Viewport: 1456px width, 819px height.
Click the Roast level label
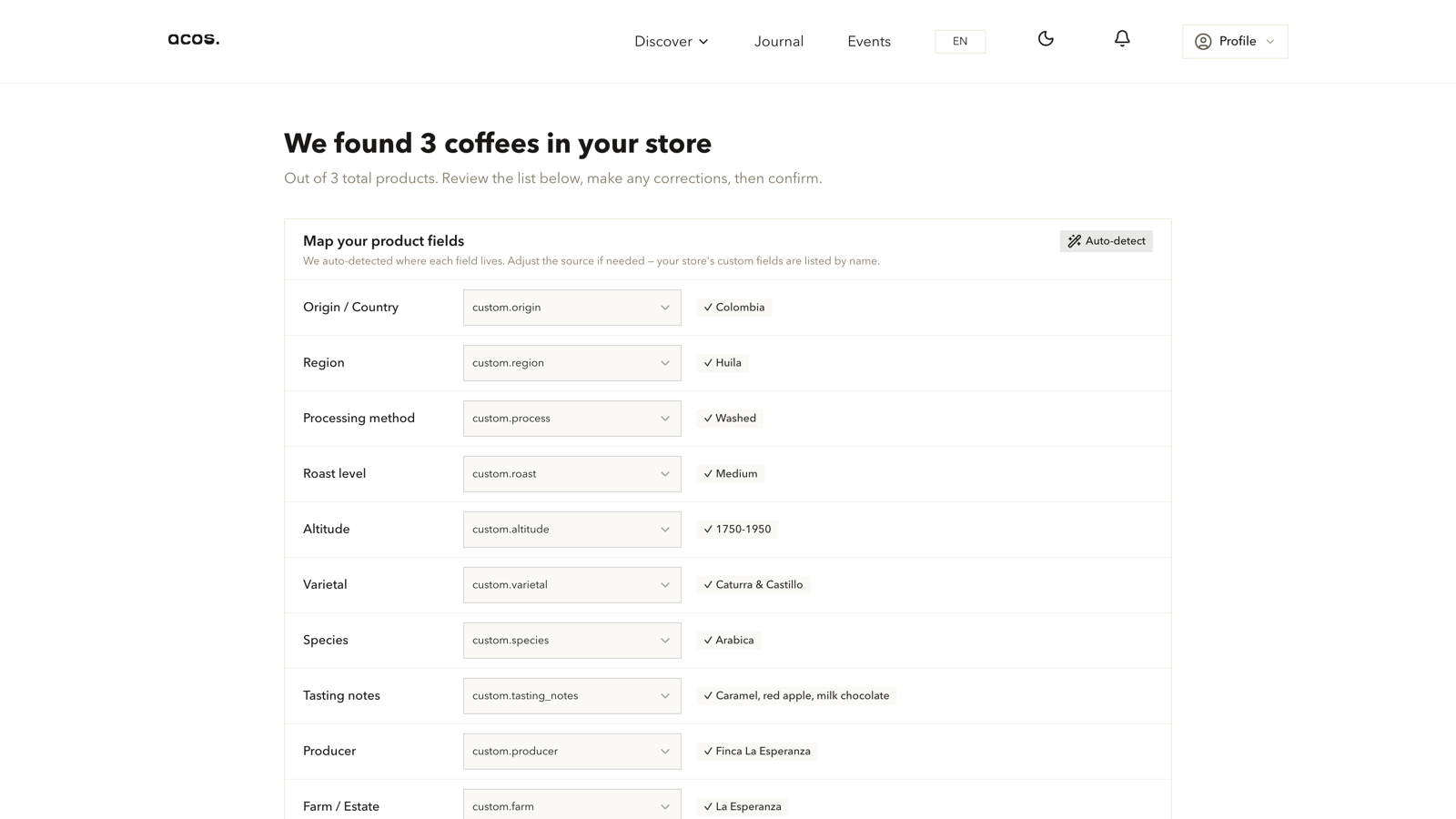tap(334, 474)
